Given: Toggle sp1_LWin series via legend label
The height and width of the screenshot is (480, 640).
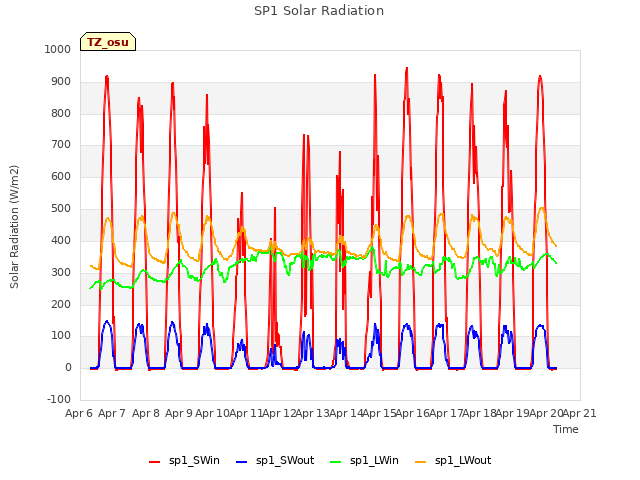Looking at the screenshot, I should 374,461.
